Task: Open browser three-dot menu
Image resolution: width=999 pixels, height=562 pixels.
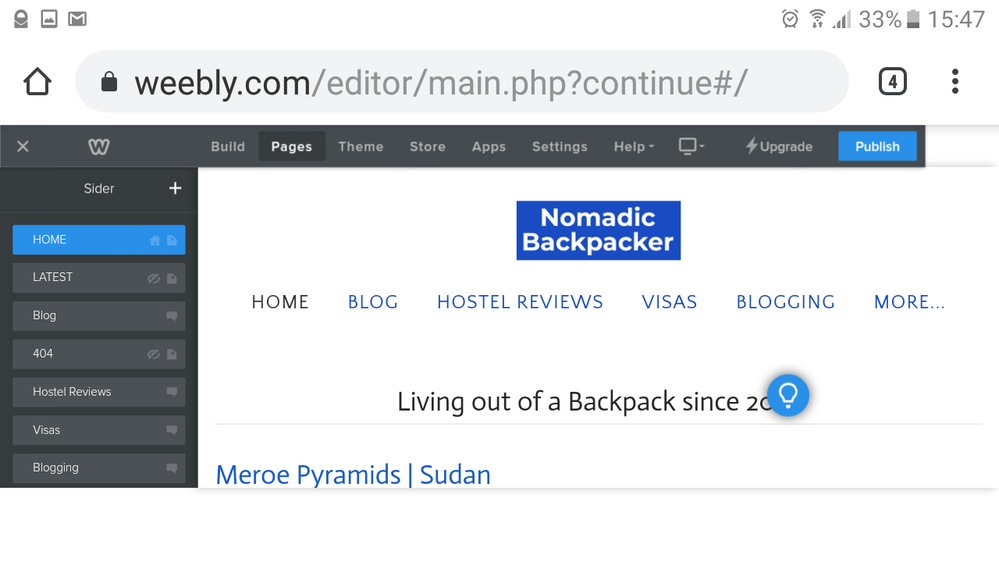Action: click(955, 82)
